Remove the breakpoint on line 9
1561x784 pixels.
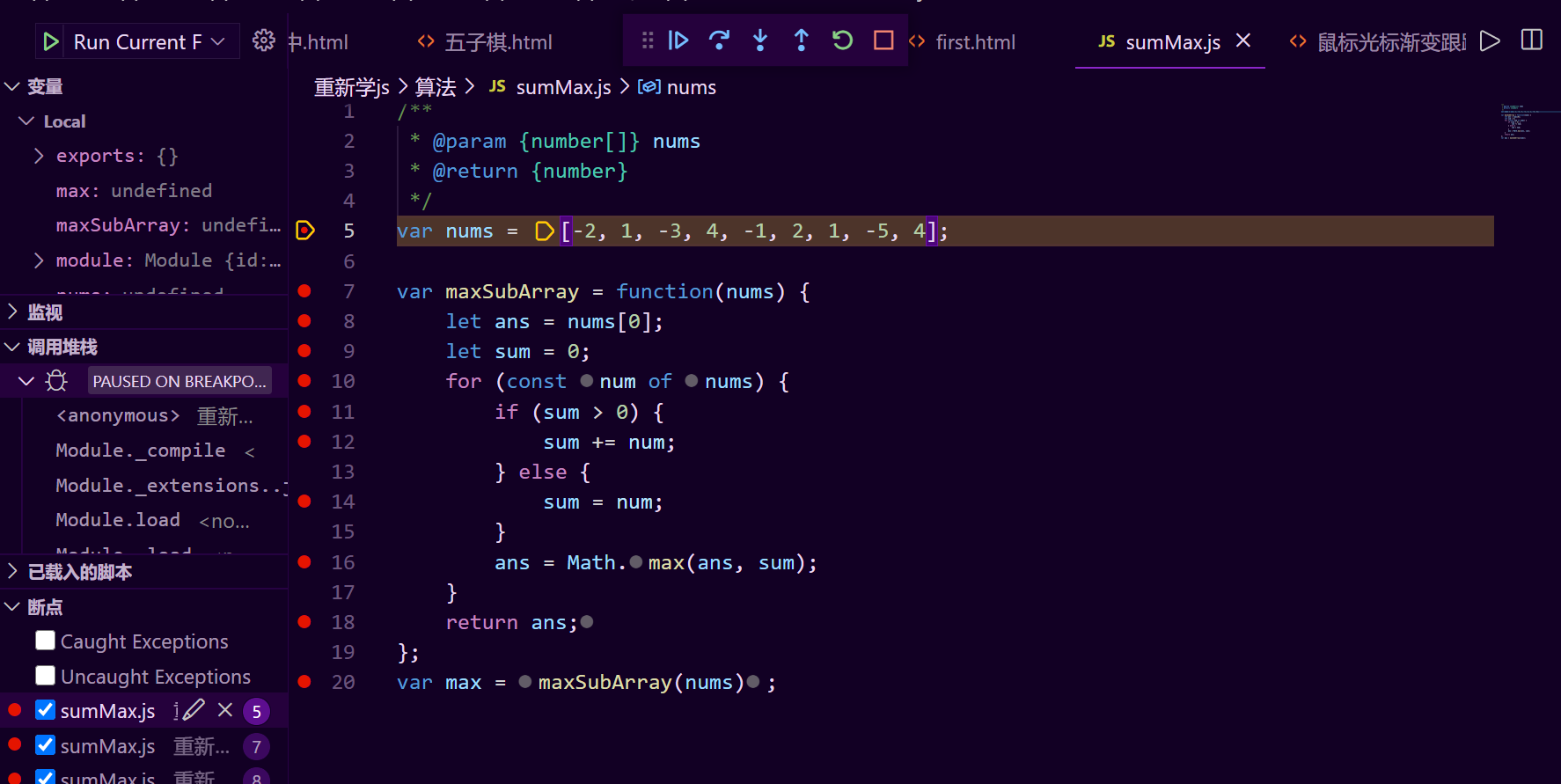(x=304, y=351)
